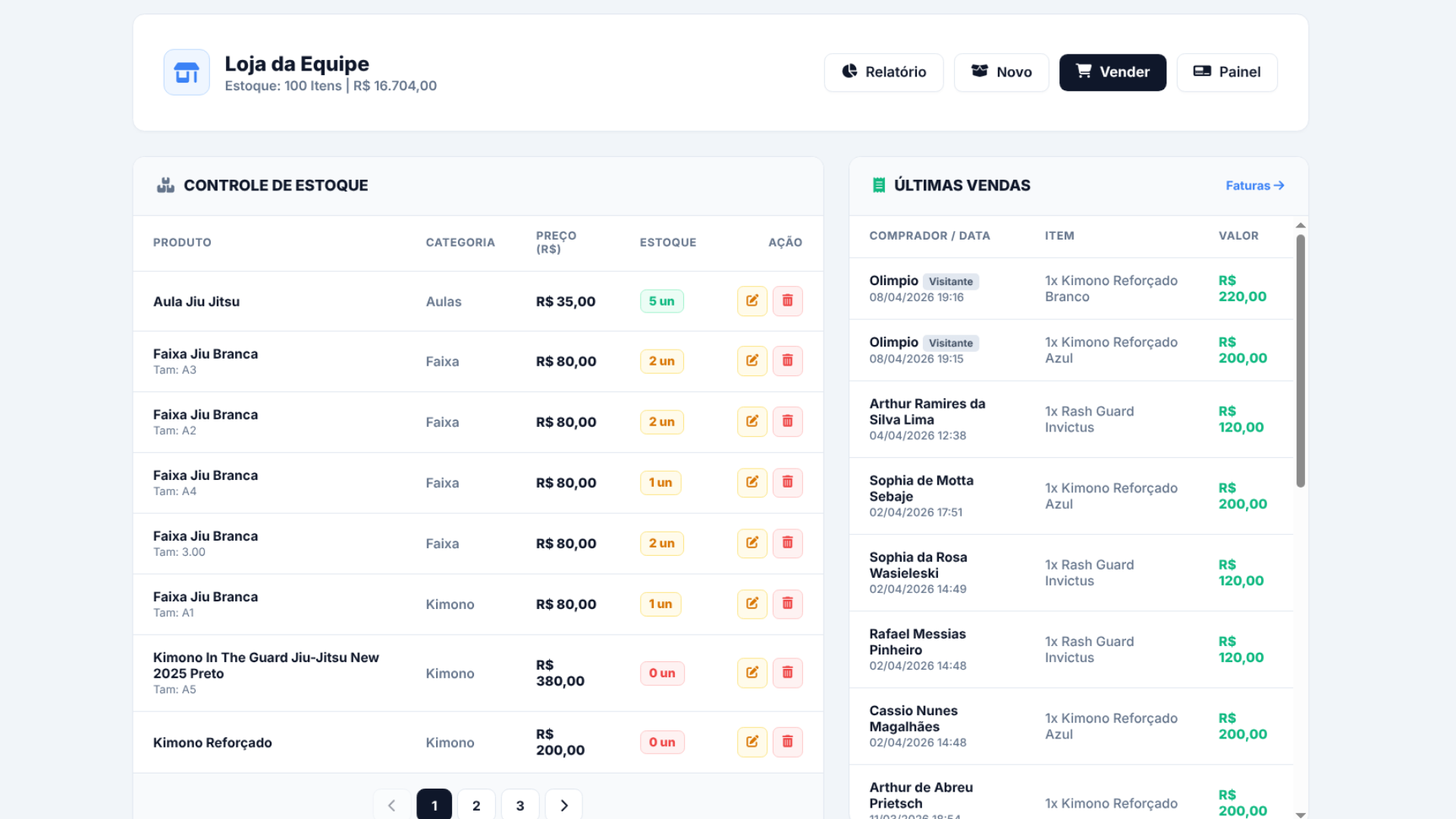Click the "Estoque: 100 Itens" summary text
The width and height of the screenshot is (1456, 819).
pos(283,86)
